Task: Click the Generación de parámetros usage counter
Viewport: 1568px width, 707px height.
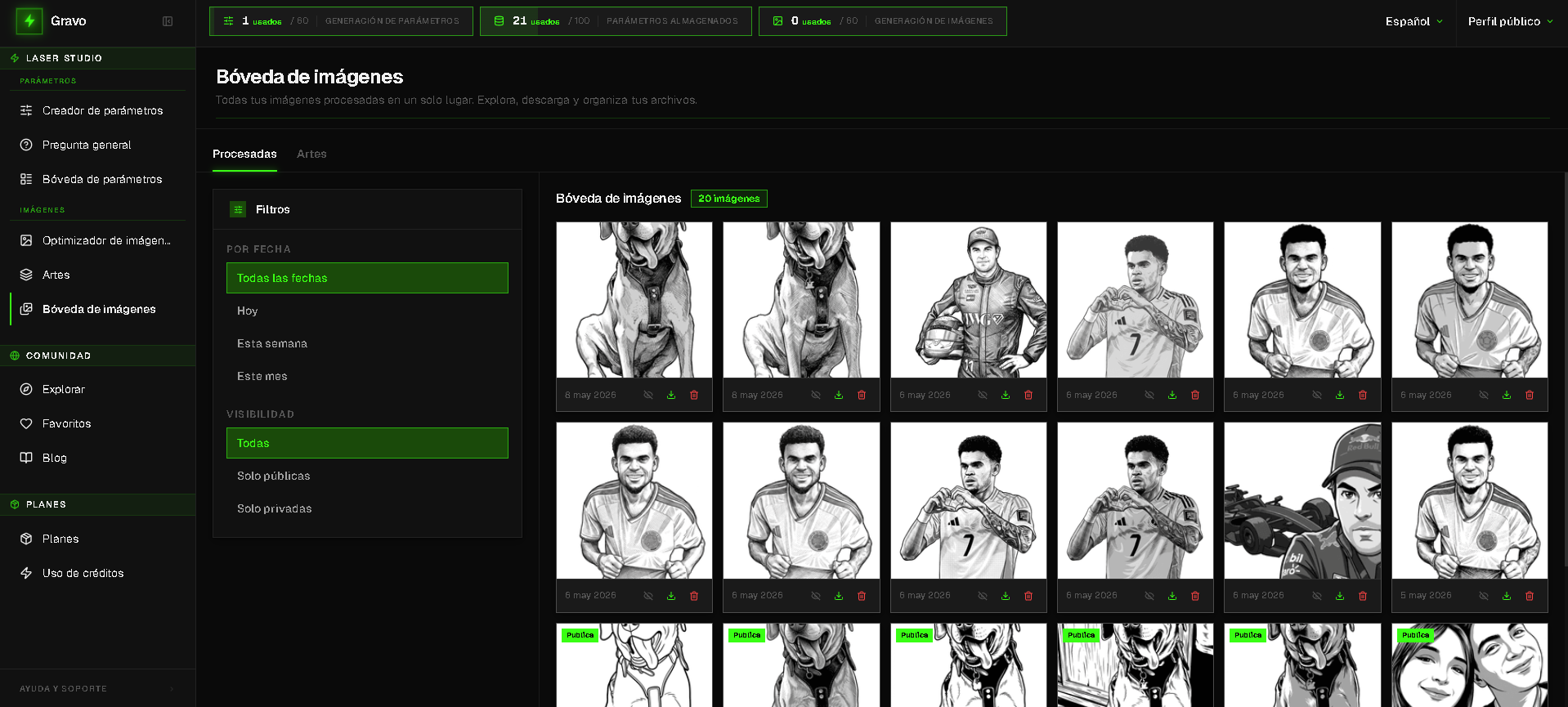Action: pyautogui.click(x=341, y=21)
